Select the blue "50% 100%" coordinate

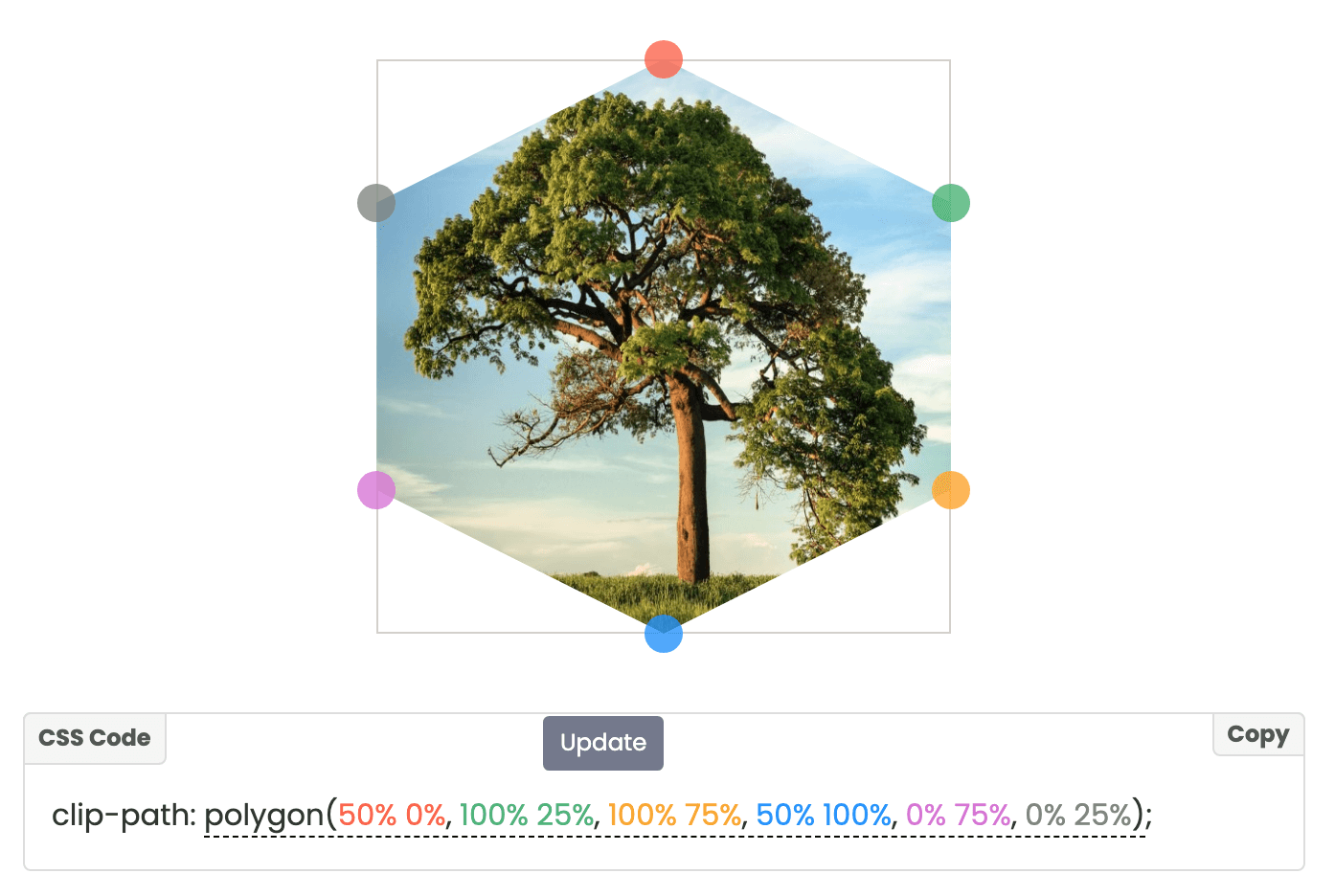tap(824, 815)
